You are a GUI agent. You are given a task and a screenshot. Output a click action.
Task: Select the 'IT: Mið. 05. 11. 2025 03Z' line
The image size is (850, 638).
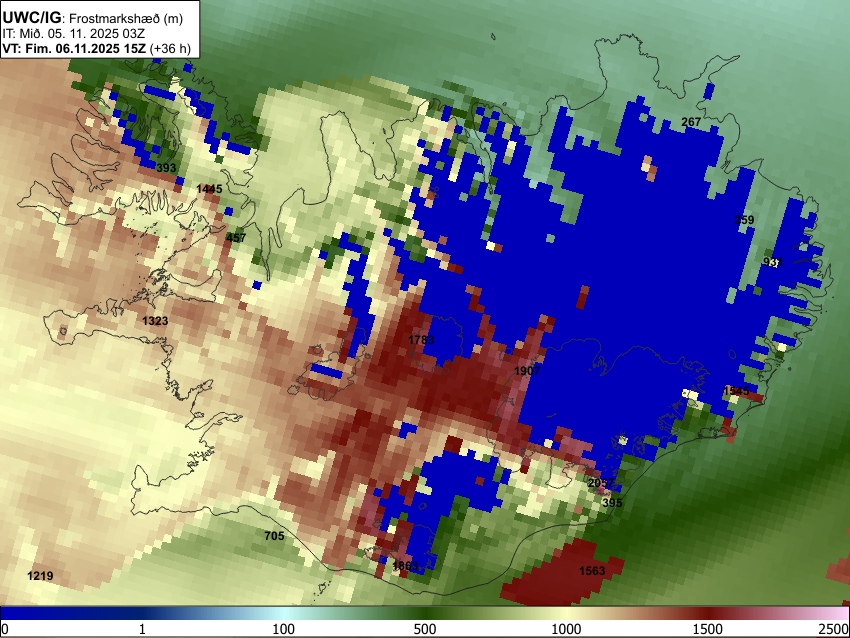[74, 34]
